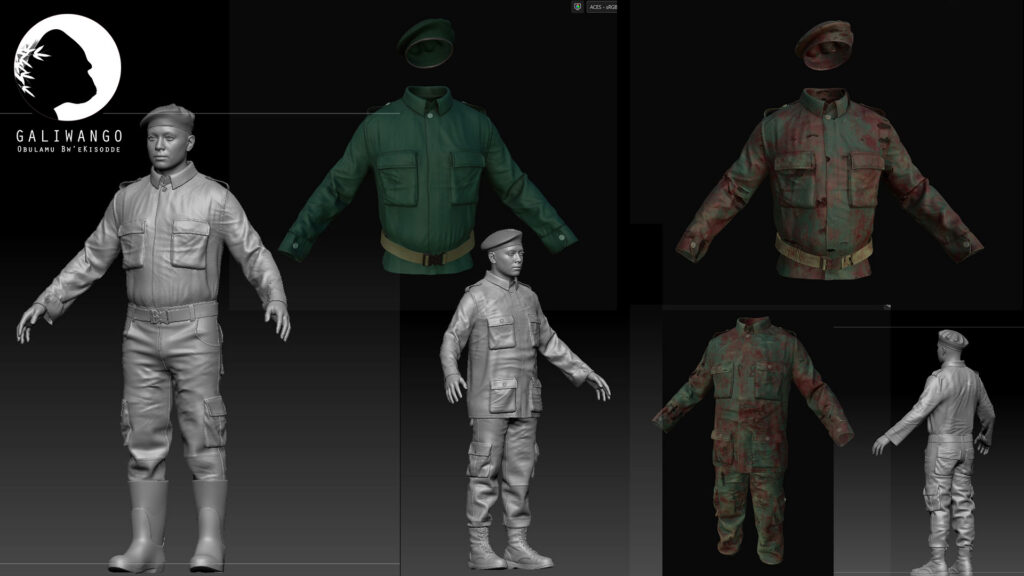Viewport: 1024px width, 576px height.
Task: Select the Obulamu Bw'eKisodde subtitle text
Action: [x=69, y=149]
